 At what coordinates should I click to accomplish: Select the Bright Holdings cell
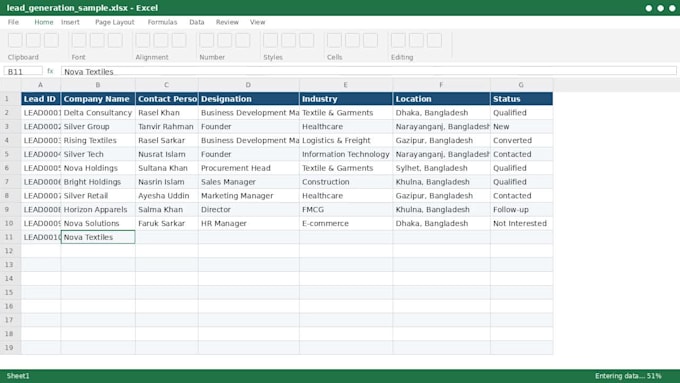click(98, 182)
